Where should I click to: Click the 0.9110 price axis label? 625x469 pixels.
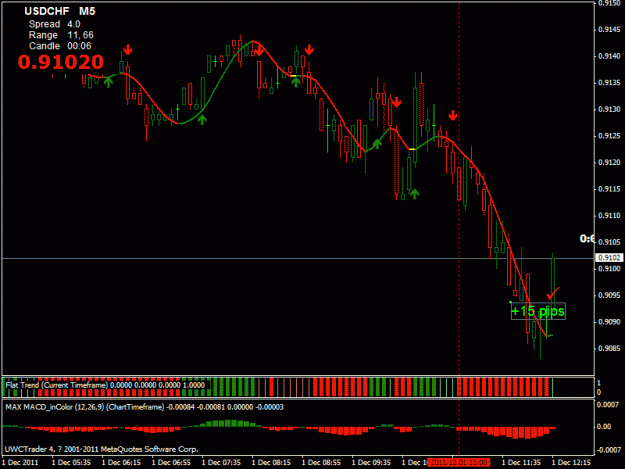click(x=609, y=216)
